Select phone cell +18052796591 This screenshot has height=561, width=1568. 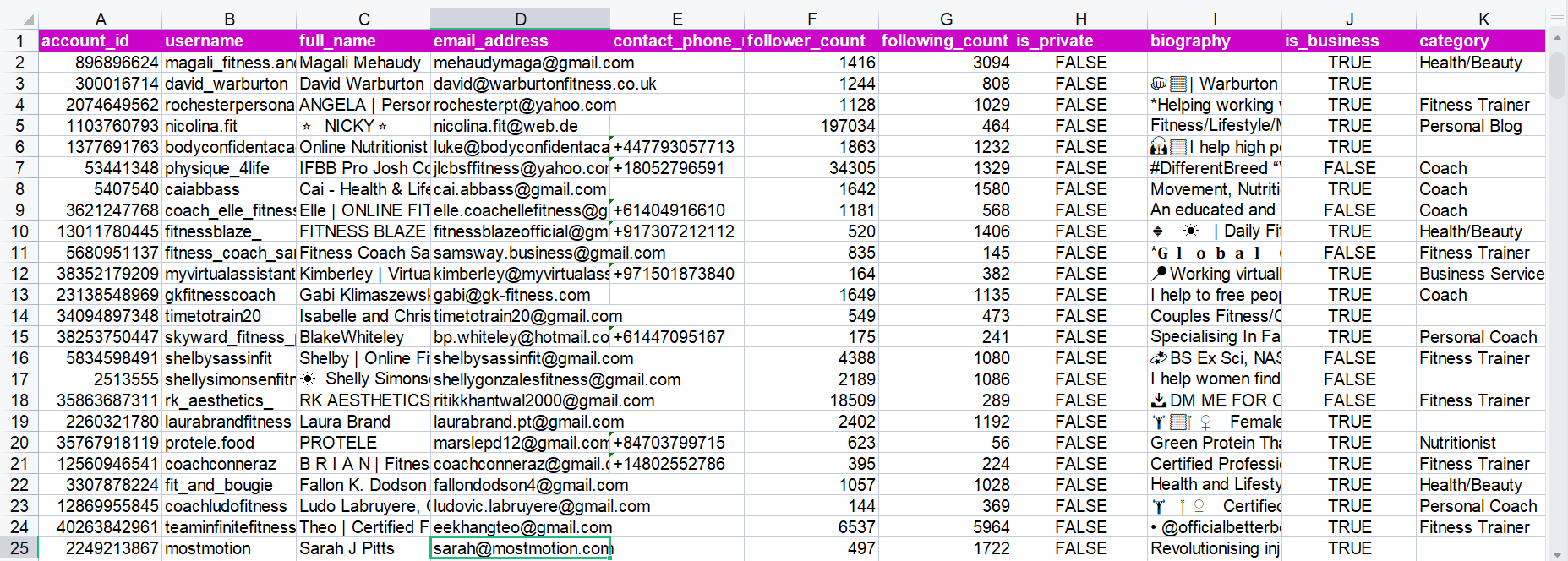(x=677, y=168)
